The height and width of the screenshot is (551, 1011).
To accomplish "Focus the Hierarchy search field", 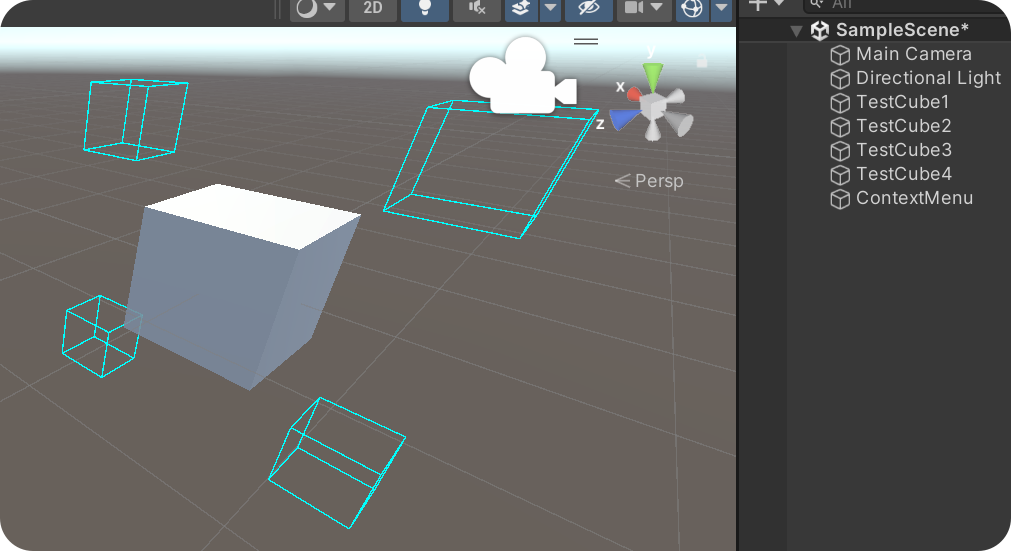I will [x=906, y=5].
